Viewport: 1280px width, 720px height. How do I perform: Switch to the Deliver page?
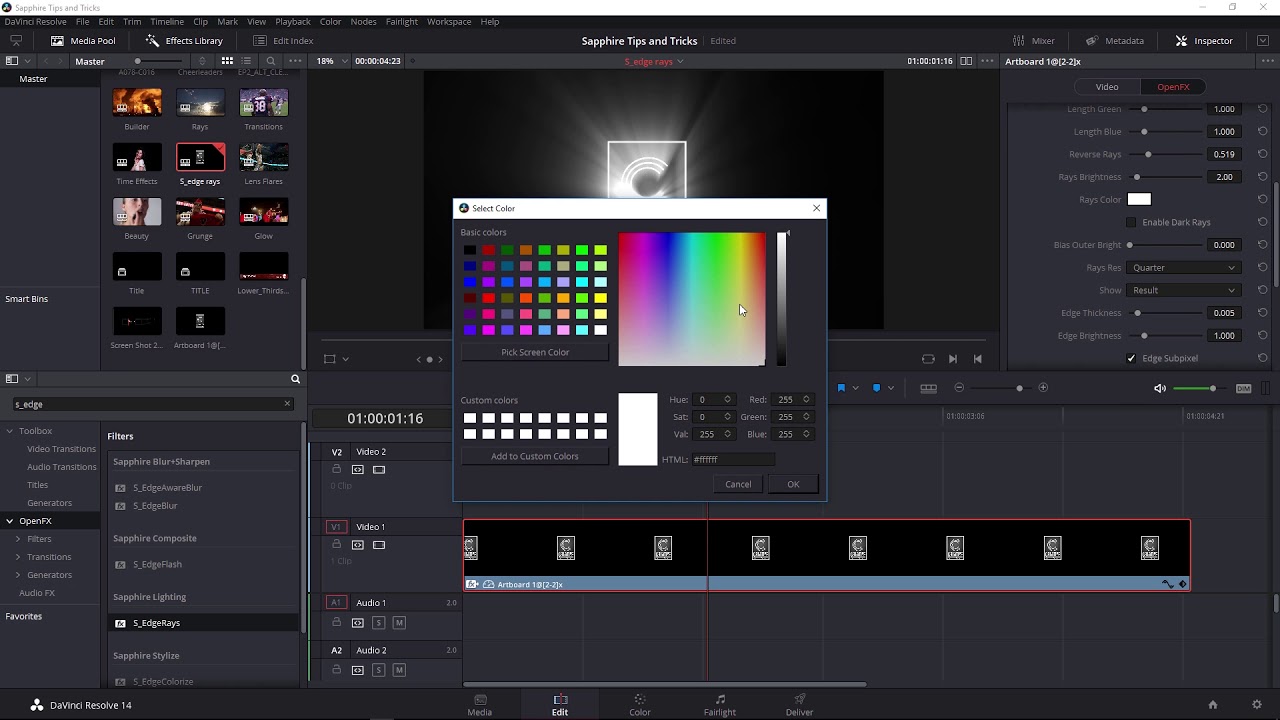tap(799, 705)
